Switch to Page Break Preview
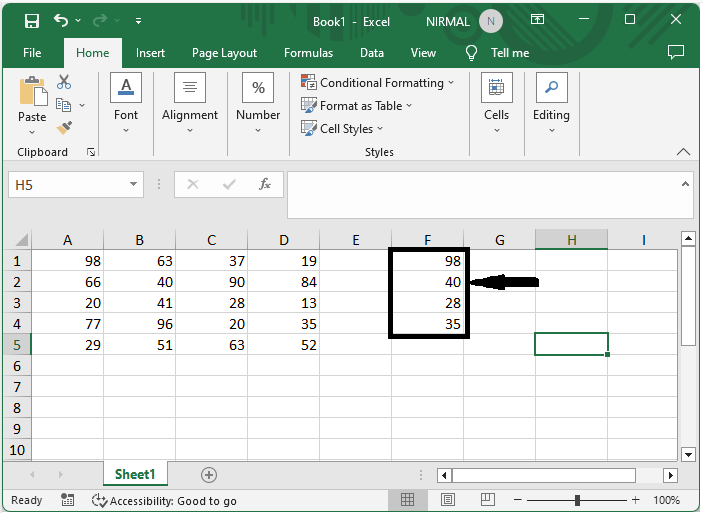 click(487, 500)
